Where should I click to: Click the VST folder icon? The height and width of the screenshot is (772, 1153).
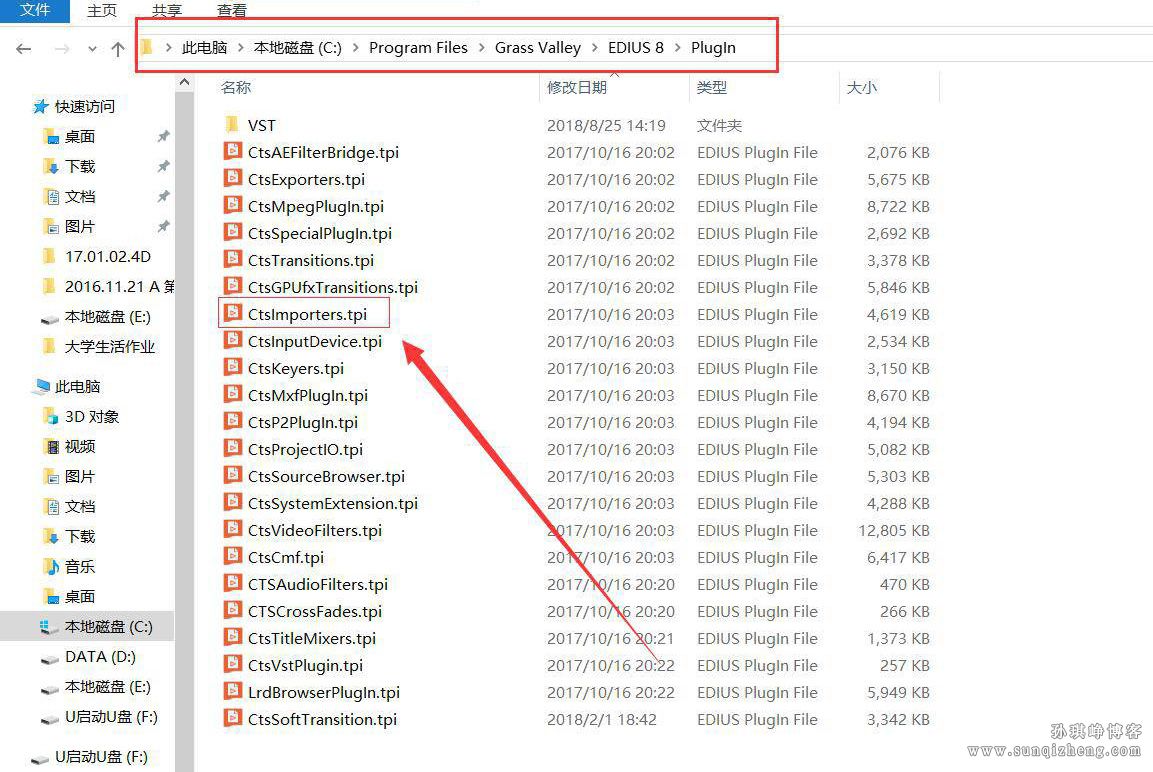[232, 124]
